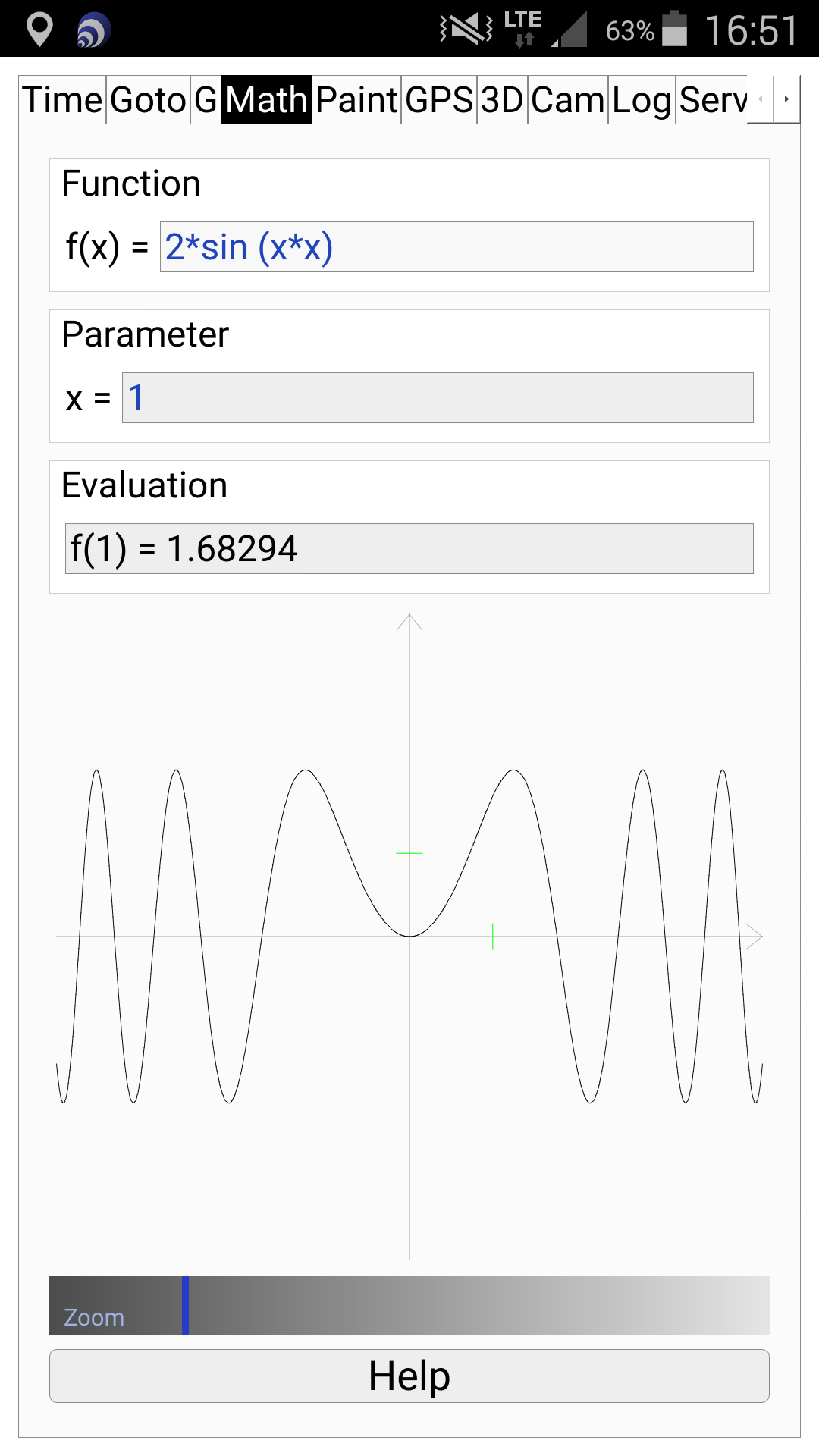Viewport: 819px width, 1456px height.
Task: Open the Time tab
Action: coord(62,100)
